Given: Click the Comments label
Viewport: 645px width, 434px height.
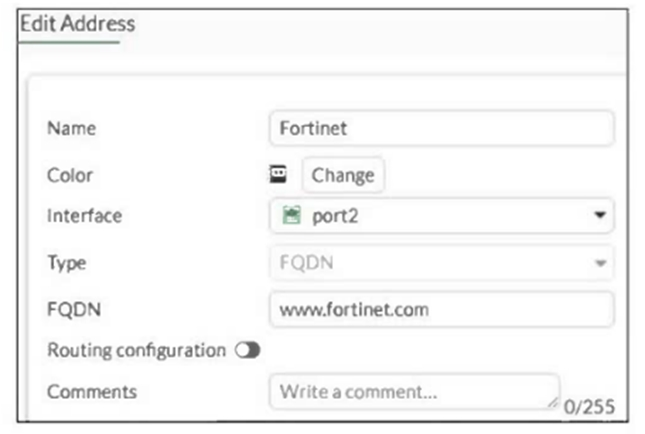Looking at the screenshot, I should pyautogui.click(x=91, y=392).
